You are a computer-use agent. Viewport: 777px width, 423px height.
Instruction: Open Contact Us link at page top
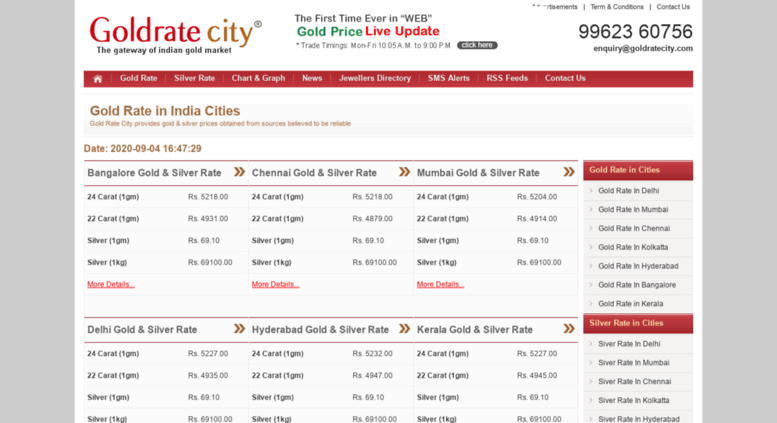point(673,7)
